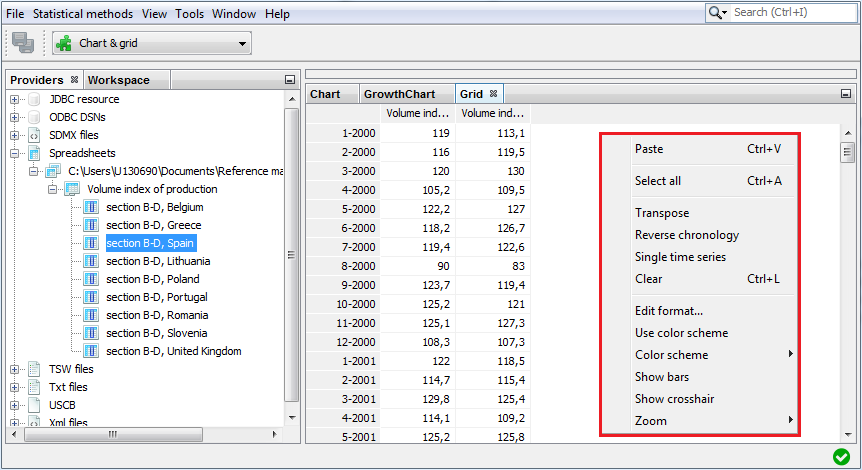Click the JDBC resource provider icon
The width and height of the screenshot is (862, 470).
35,99
